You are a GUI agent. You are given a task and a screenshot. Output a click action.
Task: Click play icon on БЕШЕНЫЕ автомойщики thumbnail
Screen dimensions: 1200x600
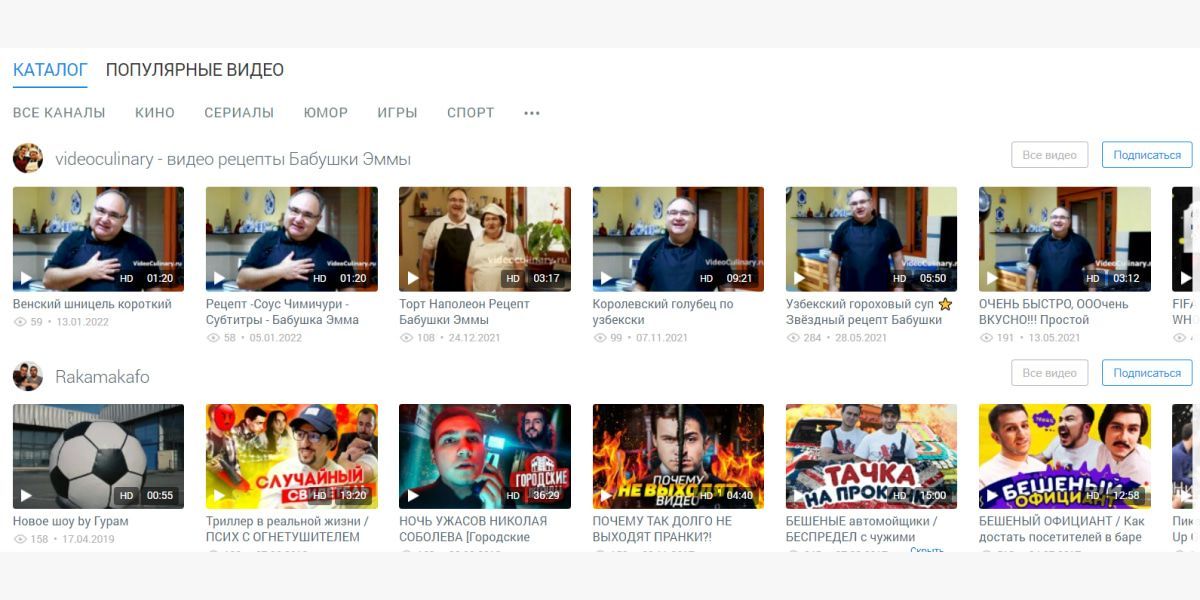[x=799, y=495]
